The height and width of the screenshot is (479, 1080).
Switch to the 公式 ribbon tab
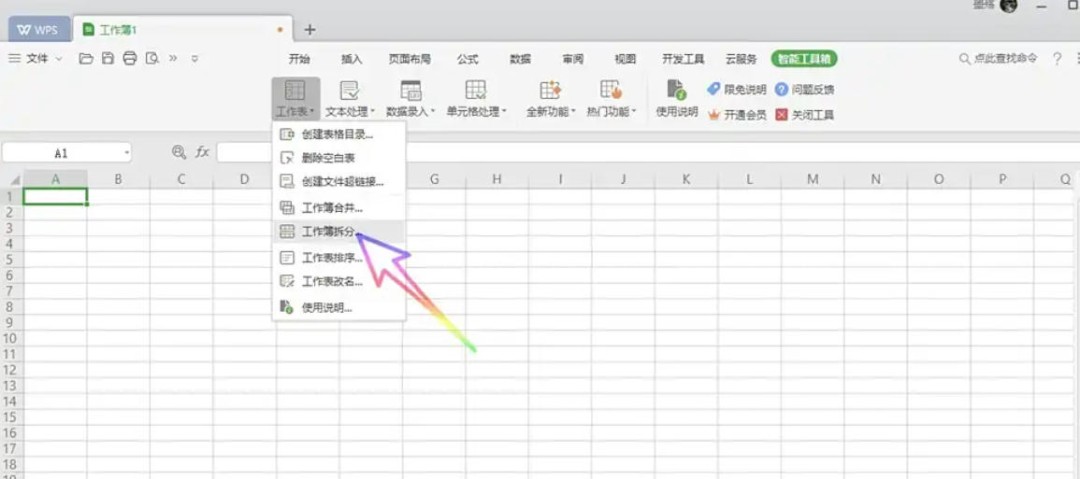tap(468, 59)
